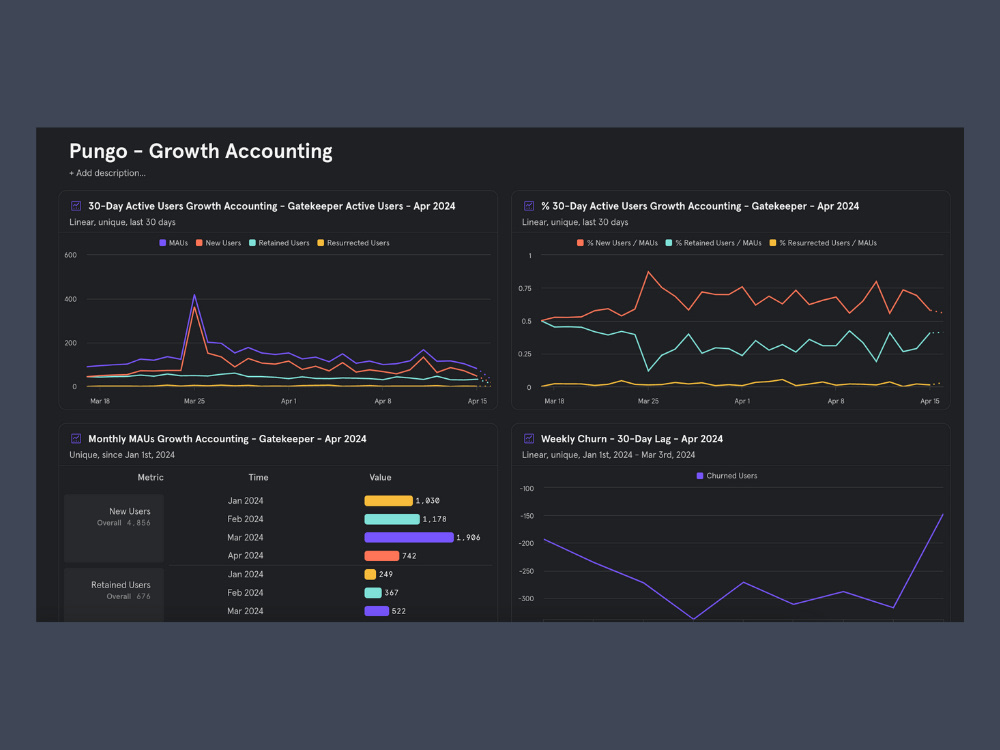The image size is (1000, 750).
Task: Click the line chart icon on the 30-Day Active Users chart
Action: 74,205
